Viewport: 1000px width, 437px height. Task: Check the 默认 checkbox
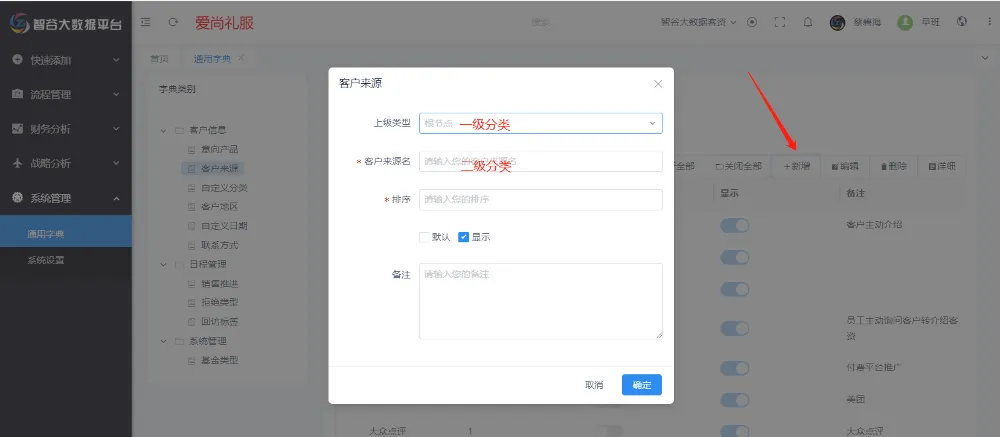click(x=425, y=237)
